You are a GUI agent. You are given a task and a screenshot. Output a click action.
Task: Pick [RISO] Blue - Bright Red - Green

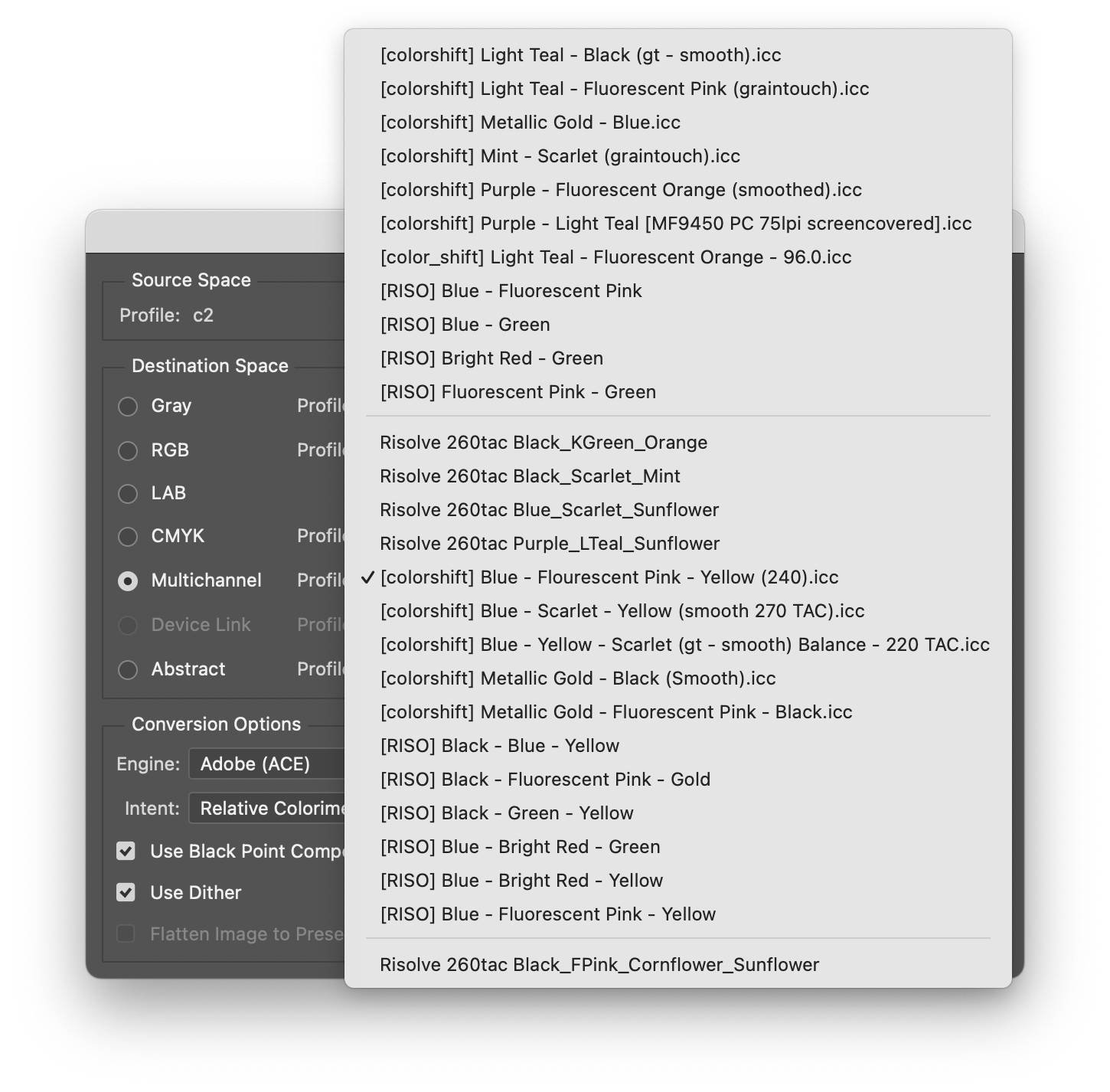point(678,847)
